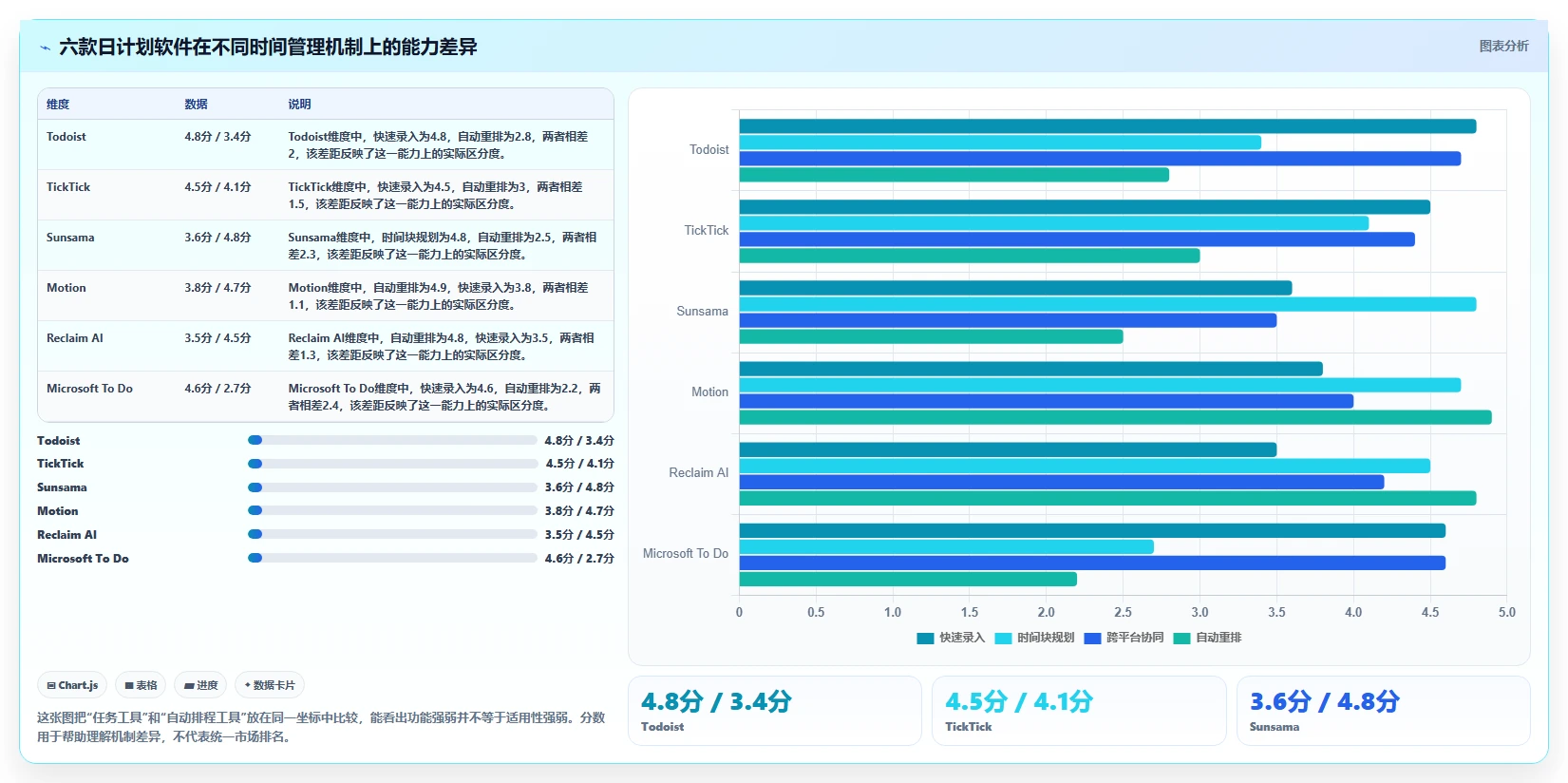The image size is (1568, 783).
Task: Click the TickTick chart axis label
Action: coord(707,231)
